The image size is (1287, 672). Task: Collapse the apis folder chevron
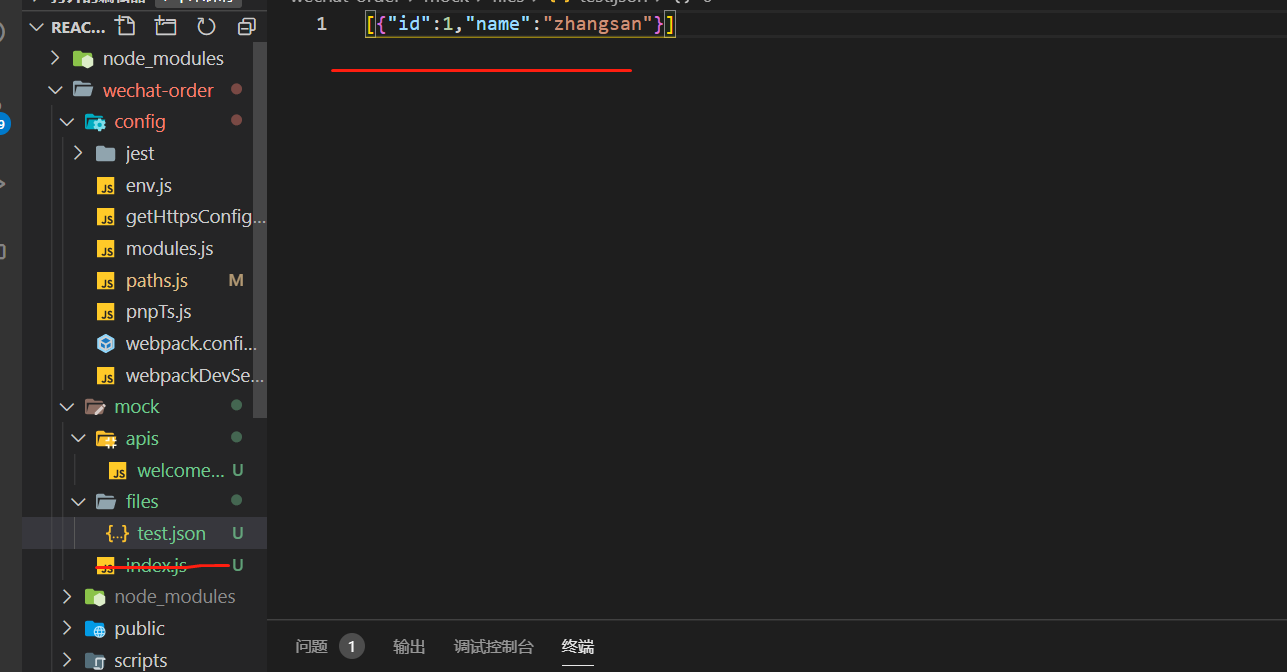pos(78,438)
